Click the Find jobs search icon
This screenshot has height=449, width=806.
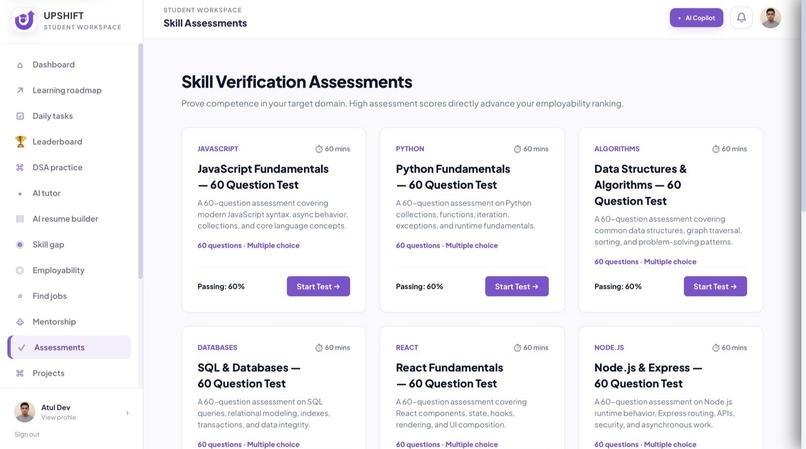click(x=20, y=296)
